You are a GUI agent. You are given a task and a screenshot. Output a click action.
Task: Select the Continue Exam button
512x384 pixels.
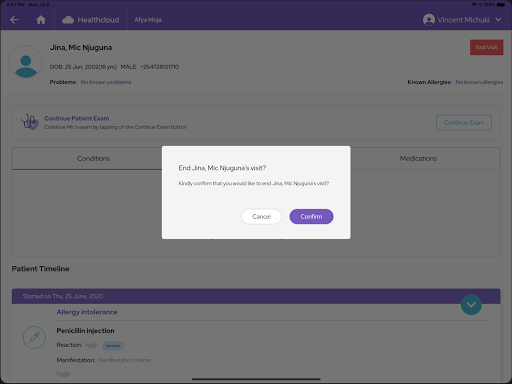point(464,123)
